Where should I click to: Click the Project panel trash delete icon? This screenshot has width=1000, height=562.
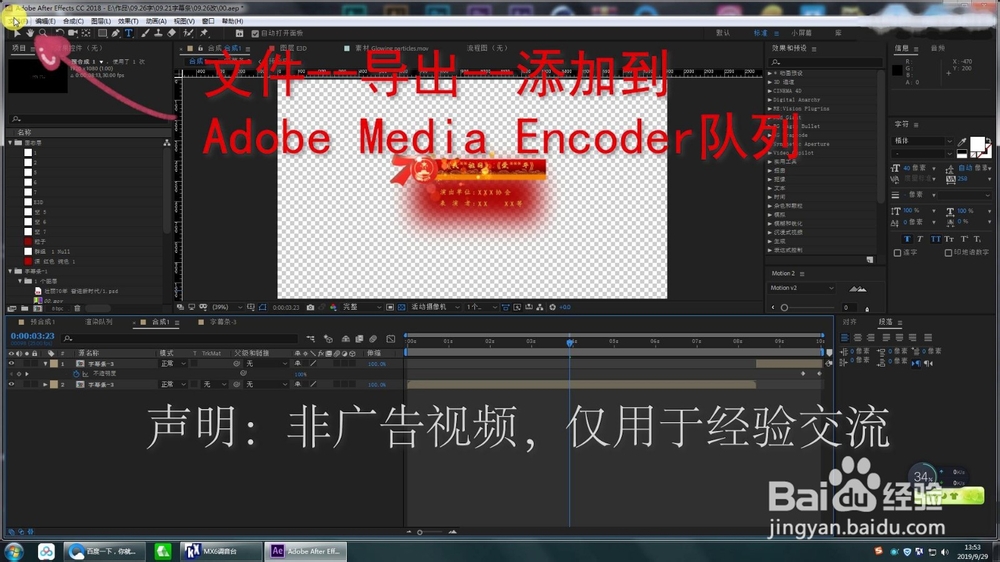pyautogui.click(x=77, y=309)
